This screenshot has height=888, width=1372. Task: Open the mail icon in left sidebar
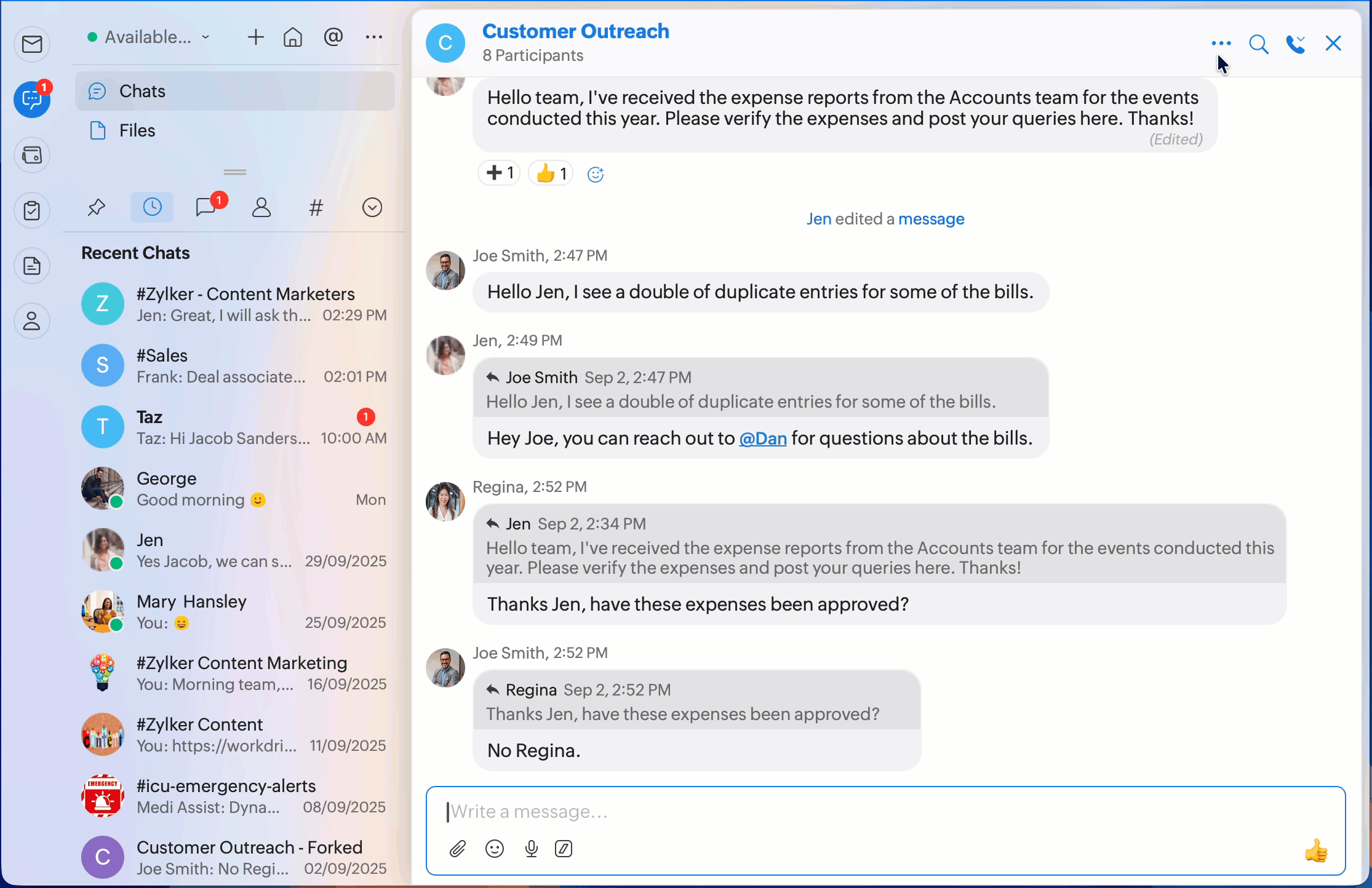tap(32, 44)
